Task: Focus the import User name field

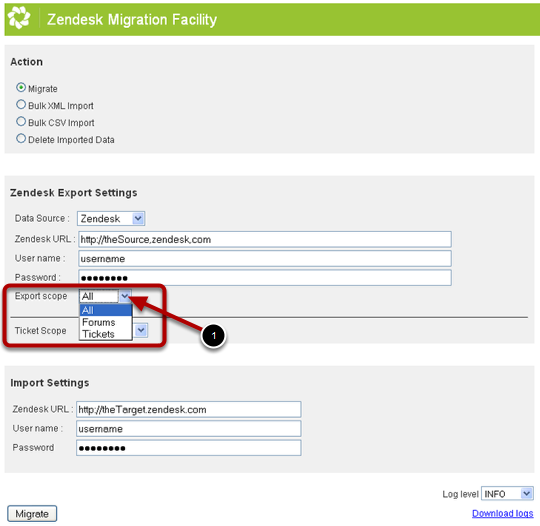Action: (x=189, y=429)
